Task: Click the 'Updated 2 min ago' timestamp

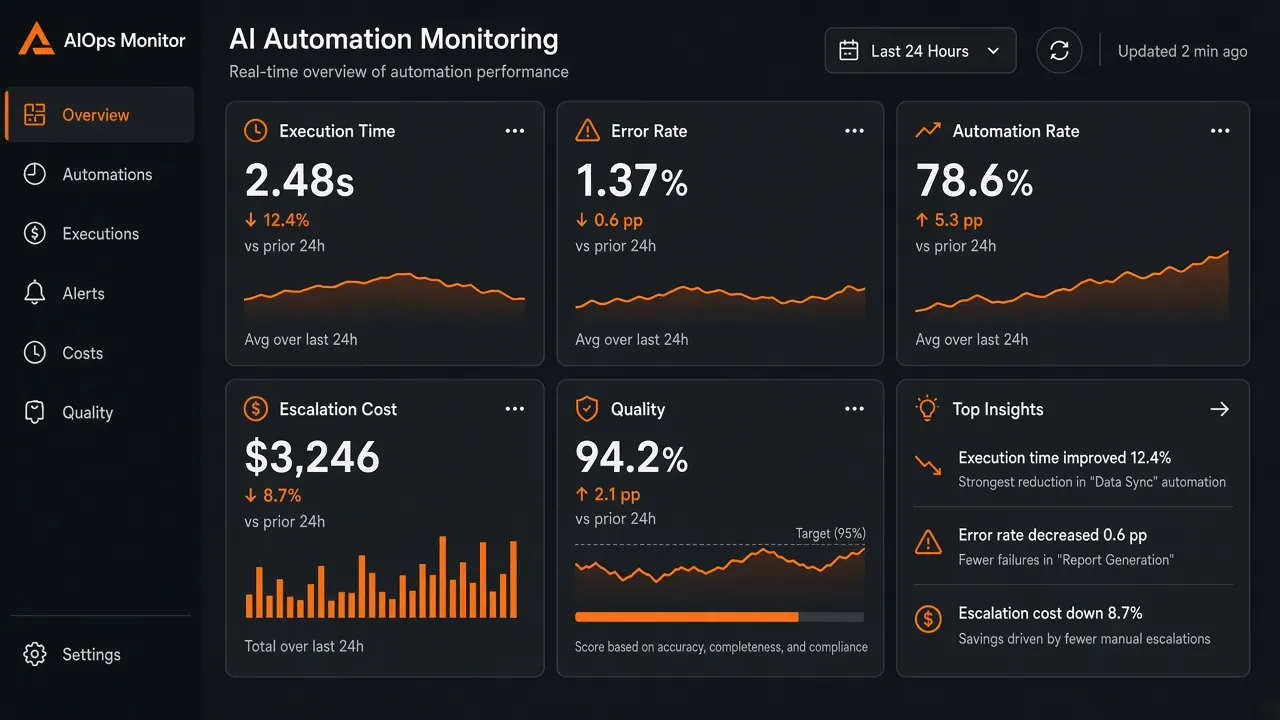Action: [x=1183, y=51]
